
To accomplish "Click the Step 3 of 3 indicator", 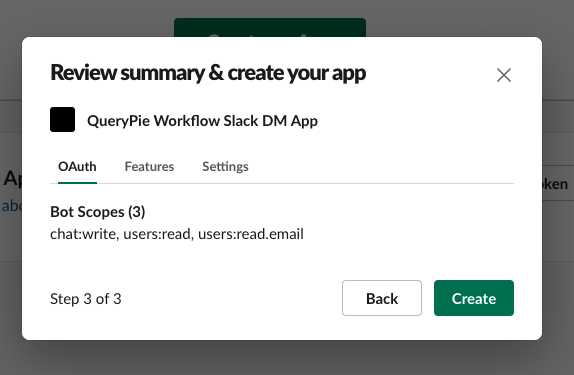I will [x=86, y=299].
